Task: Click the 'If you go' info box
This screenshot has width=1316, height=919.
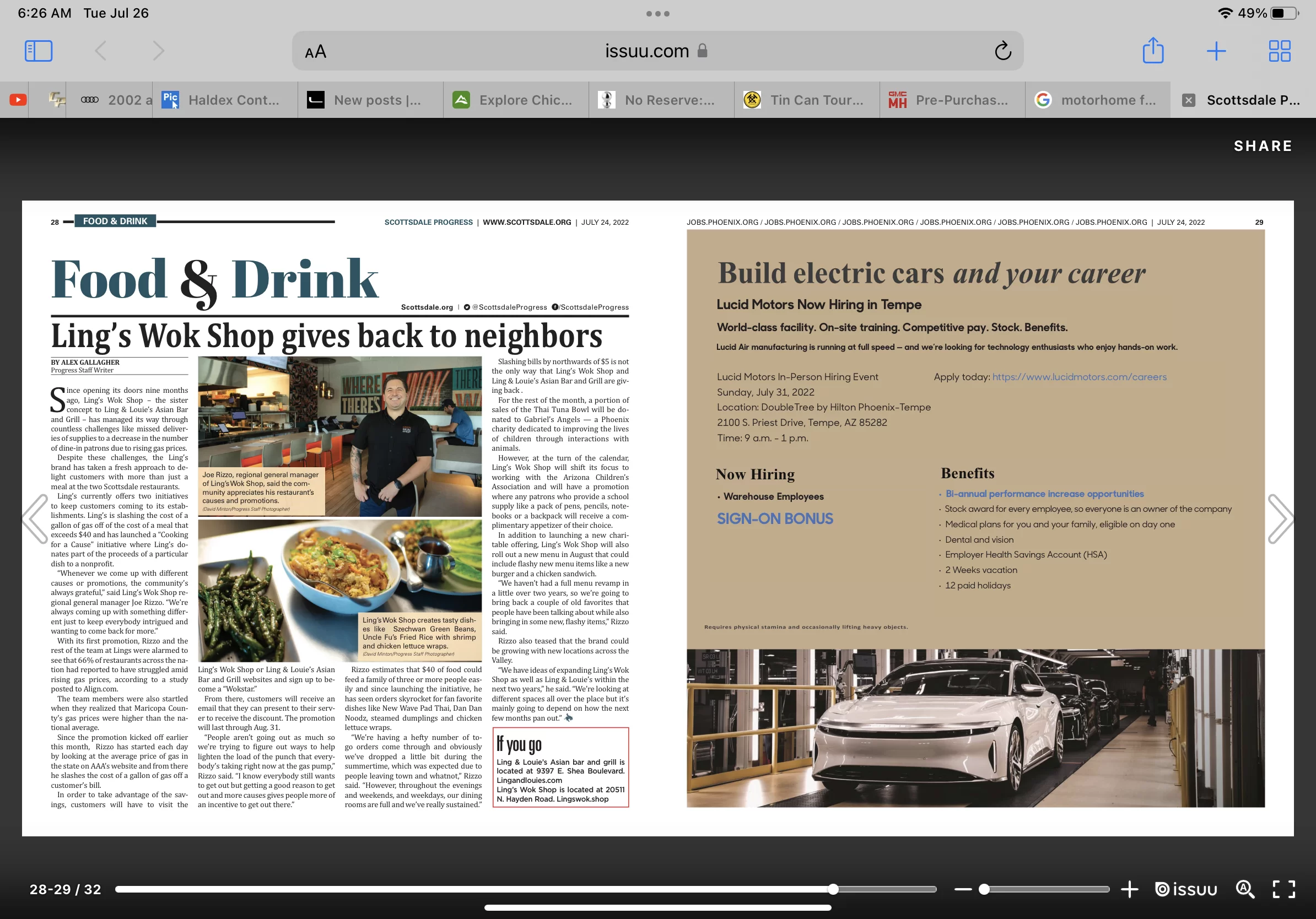Action: [x=560, y=767]
